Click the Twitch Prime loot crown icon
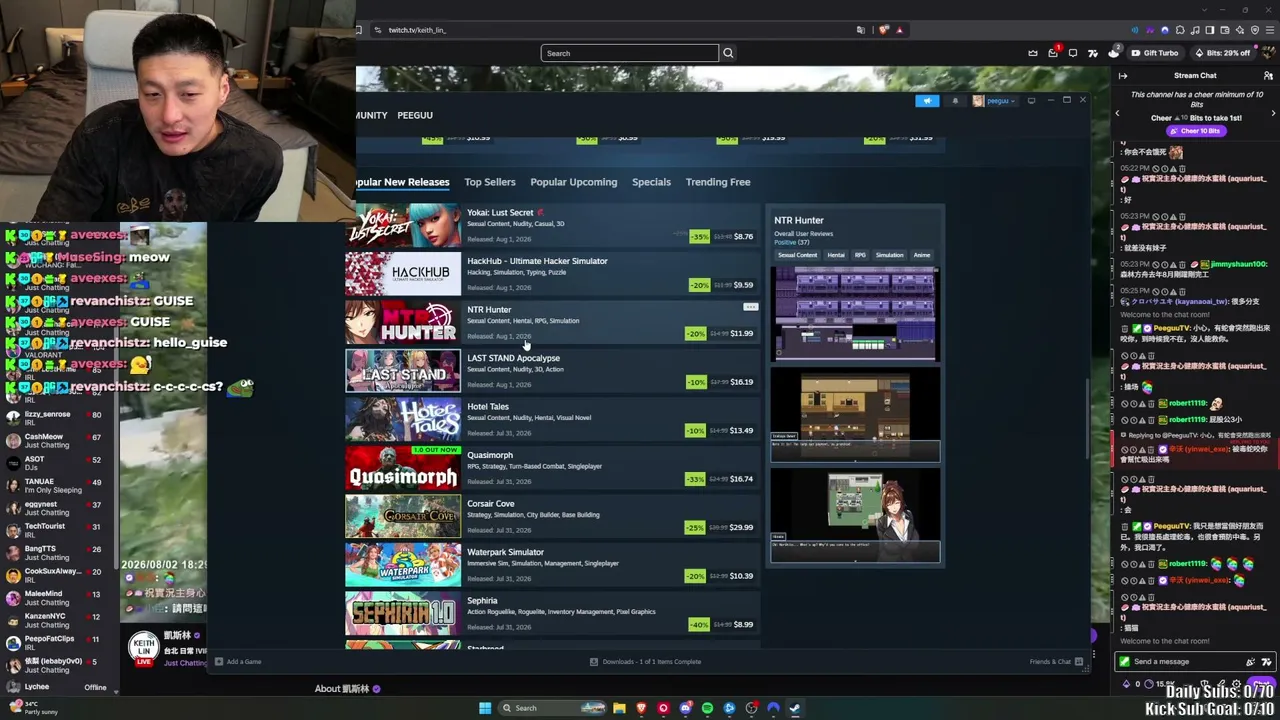 click(x=1033, y=53)
